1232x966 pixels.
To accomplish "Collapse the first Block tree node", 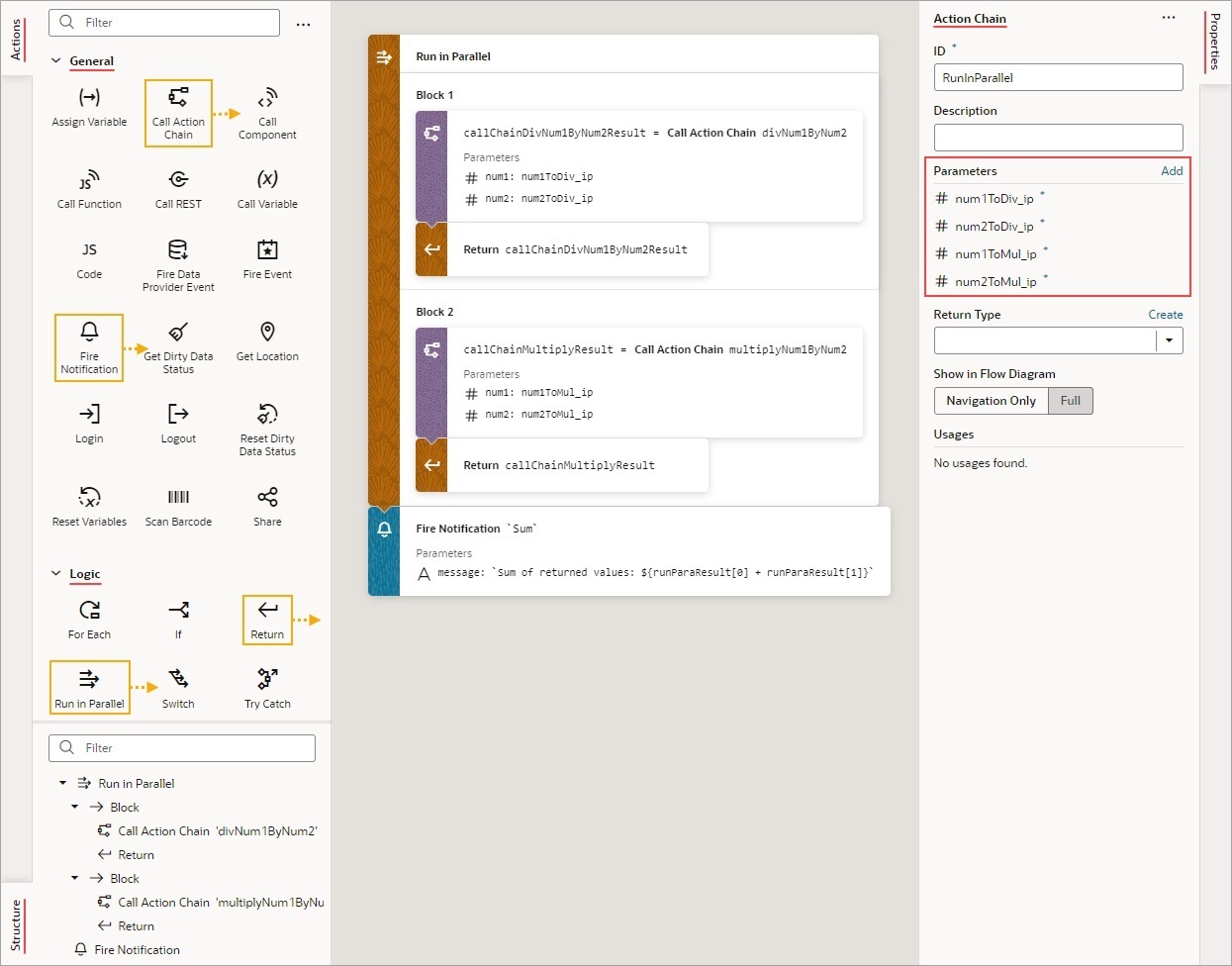I will 75,807.
